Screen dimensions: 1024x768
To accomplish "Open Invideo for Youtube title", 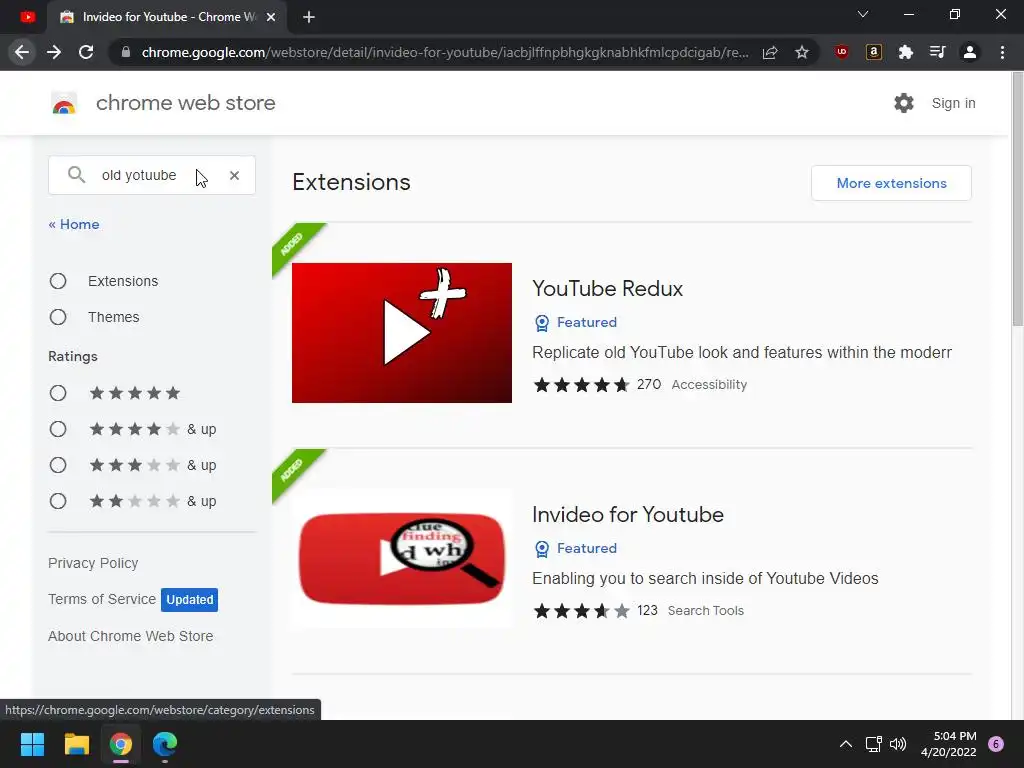I will click(x=628, y=515).
